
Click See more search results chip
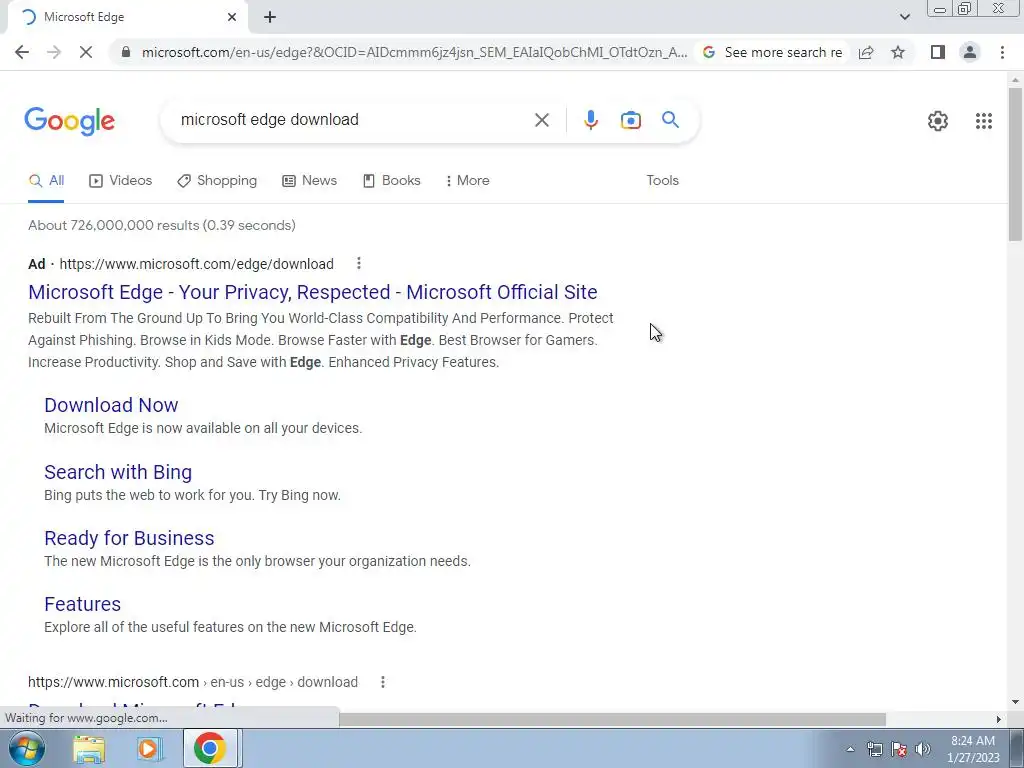[x=772, y=52]
